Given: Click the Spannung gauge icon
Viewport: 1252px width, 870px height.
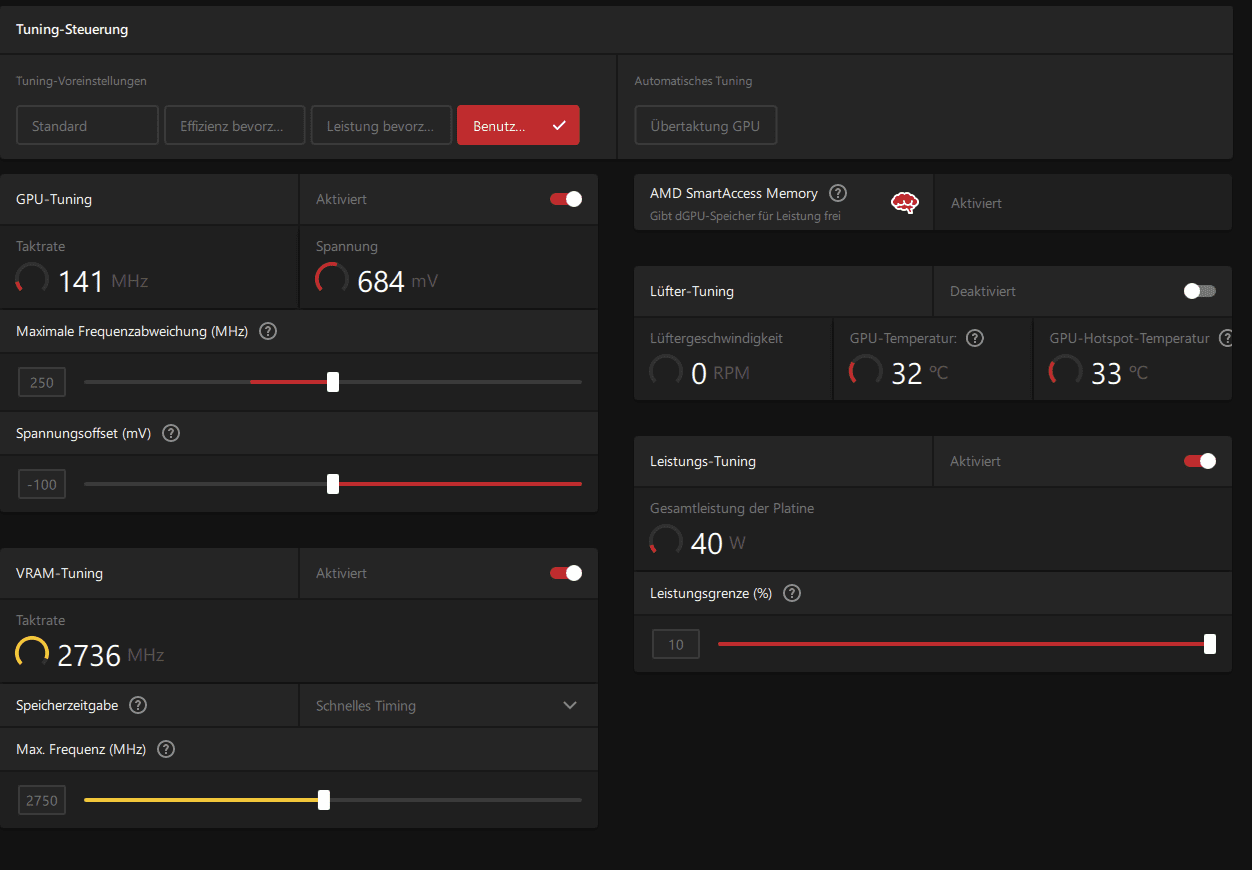Looking at the screenshot, I should [x=332, y=279].
